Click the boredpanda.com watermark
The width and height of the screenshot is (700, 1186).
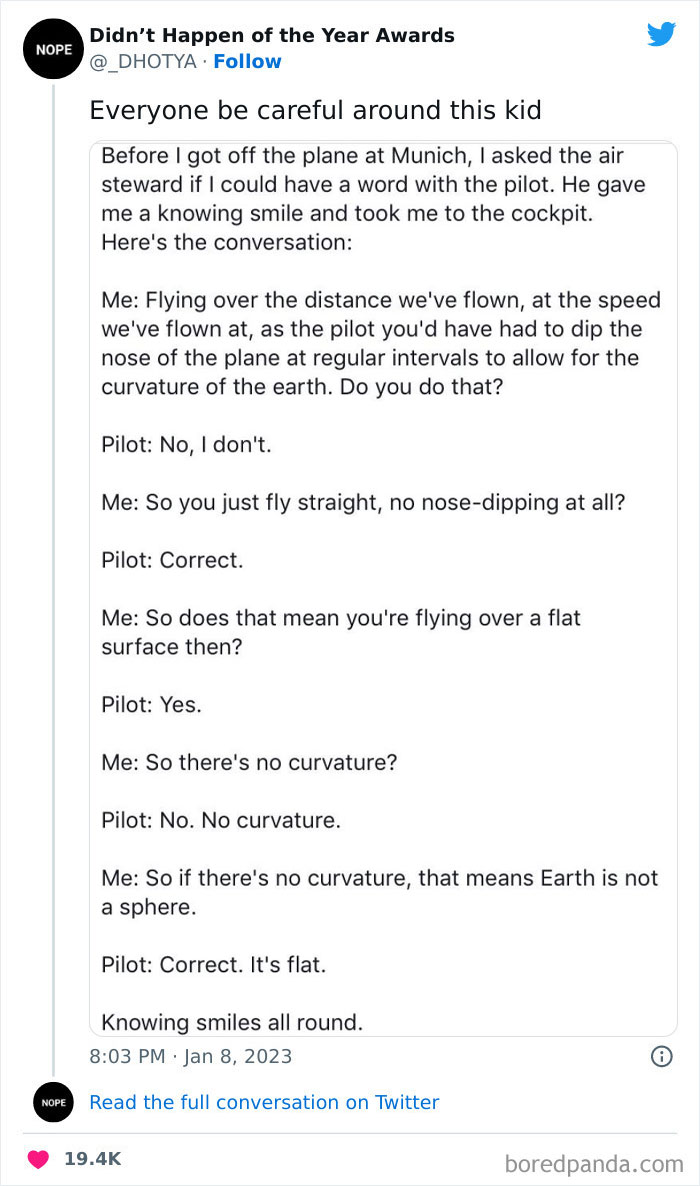593,1163
